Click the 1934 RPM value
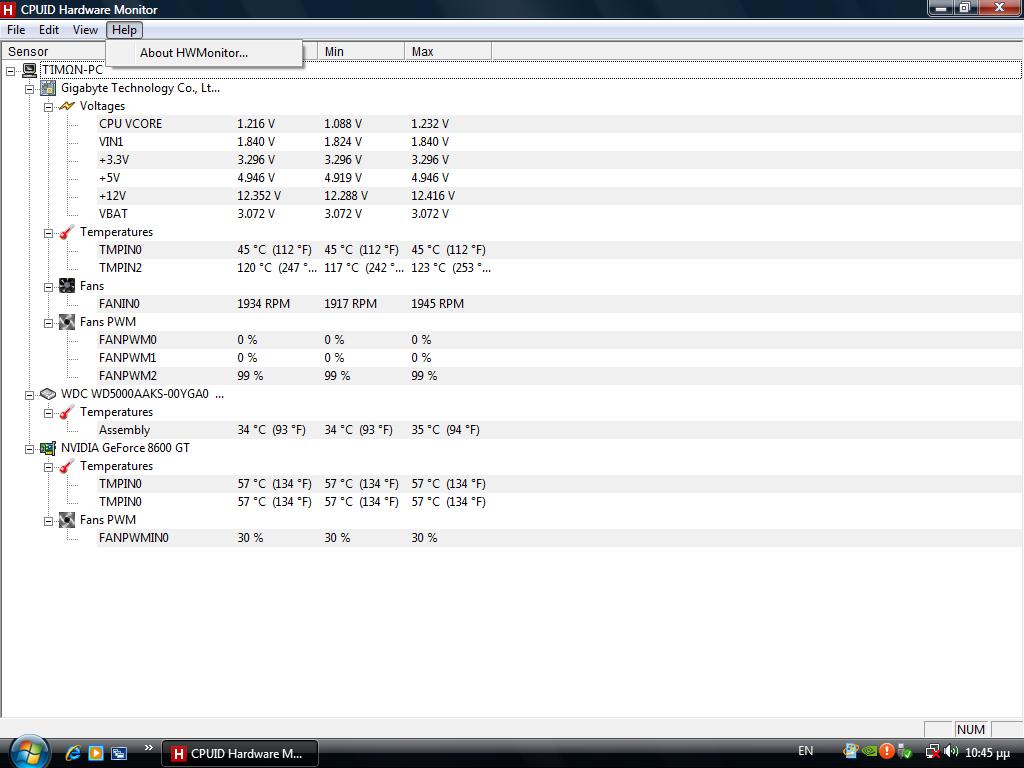The width and height of the screenshot is (1024, 768). click(263, 304)
